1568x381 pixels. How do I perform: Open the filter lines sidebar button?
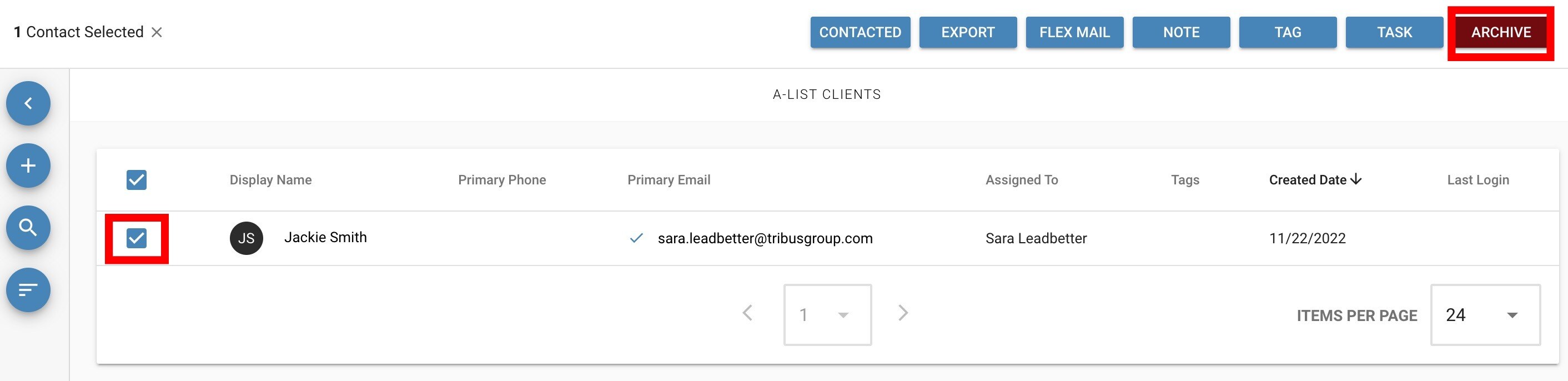point(28,290)
